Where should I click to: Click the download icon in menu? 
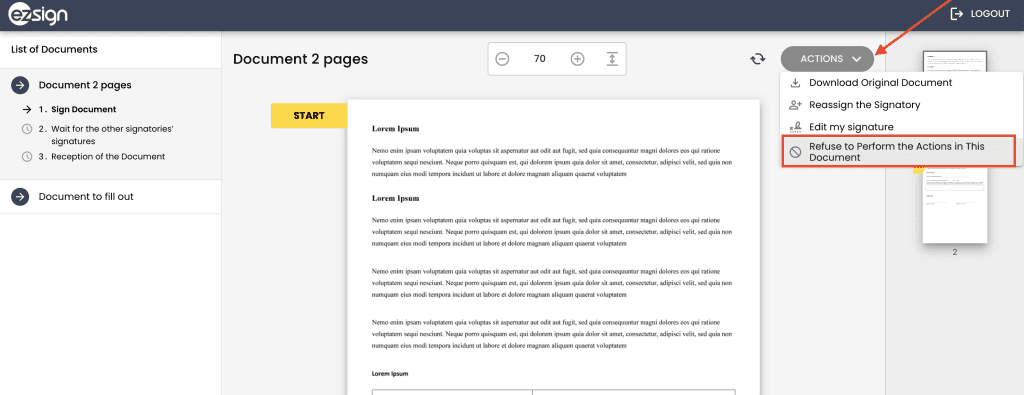(x=795, y=83)
